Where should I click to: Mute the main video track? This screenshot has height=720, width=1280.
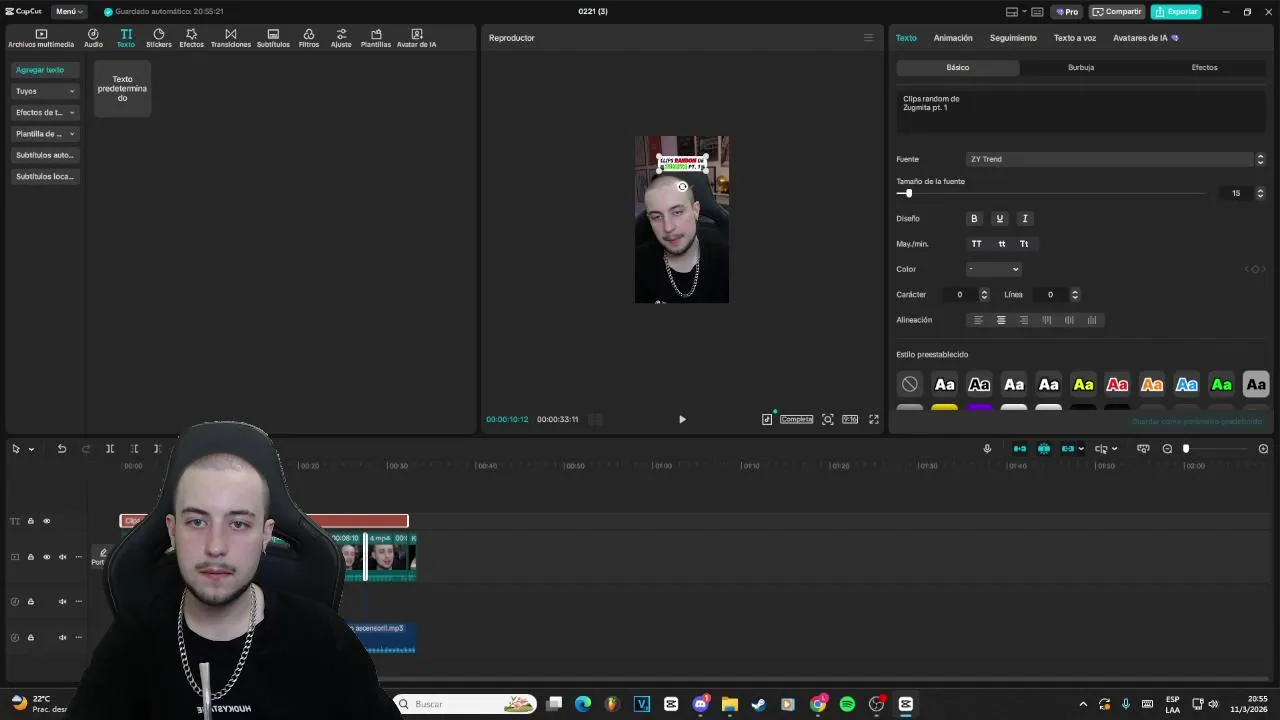tap(62, 557)
